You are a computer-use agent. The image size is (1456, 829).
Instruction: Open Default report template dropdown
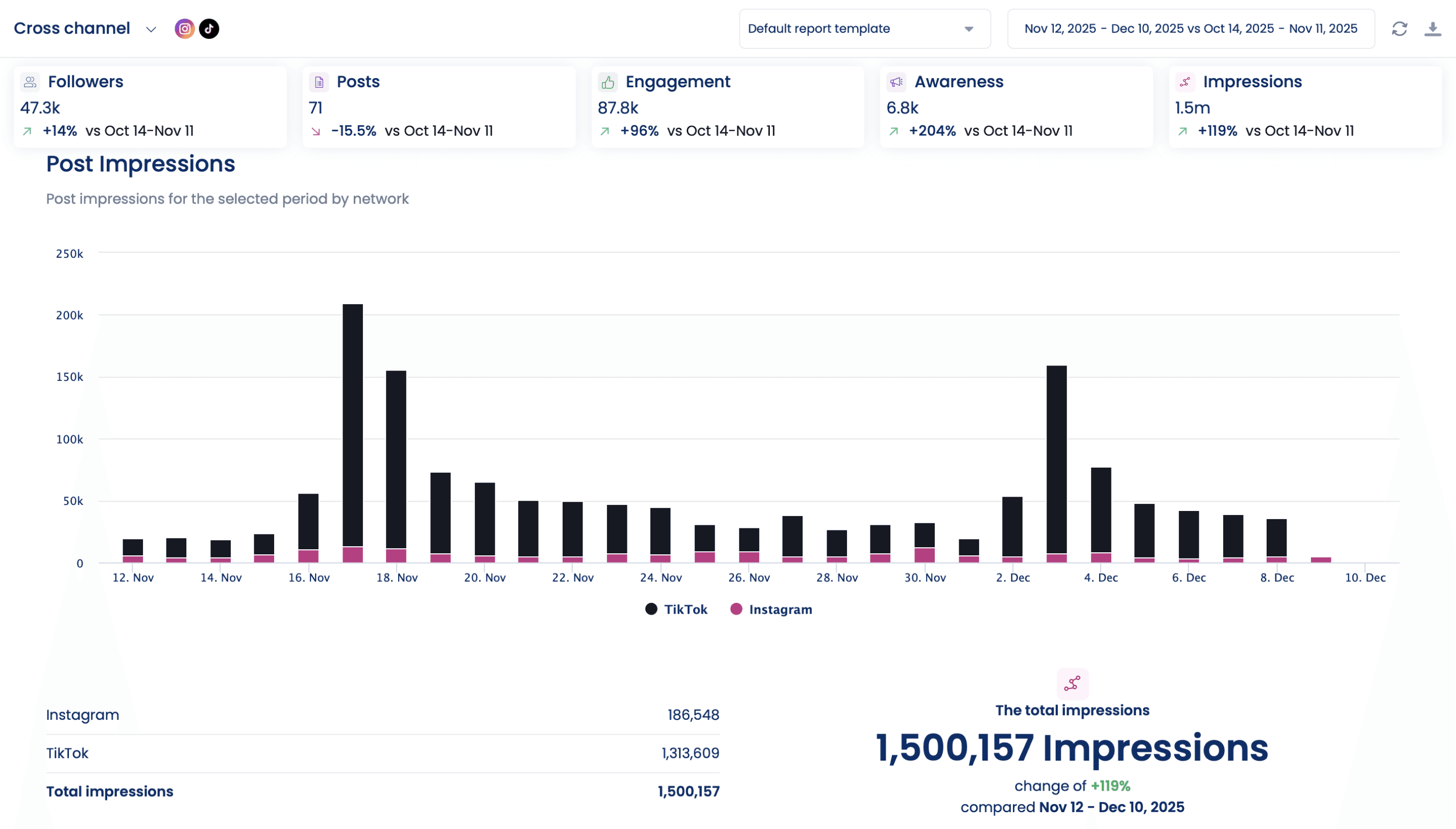tap(864, 29)
